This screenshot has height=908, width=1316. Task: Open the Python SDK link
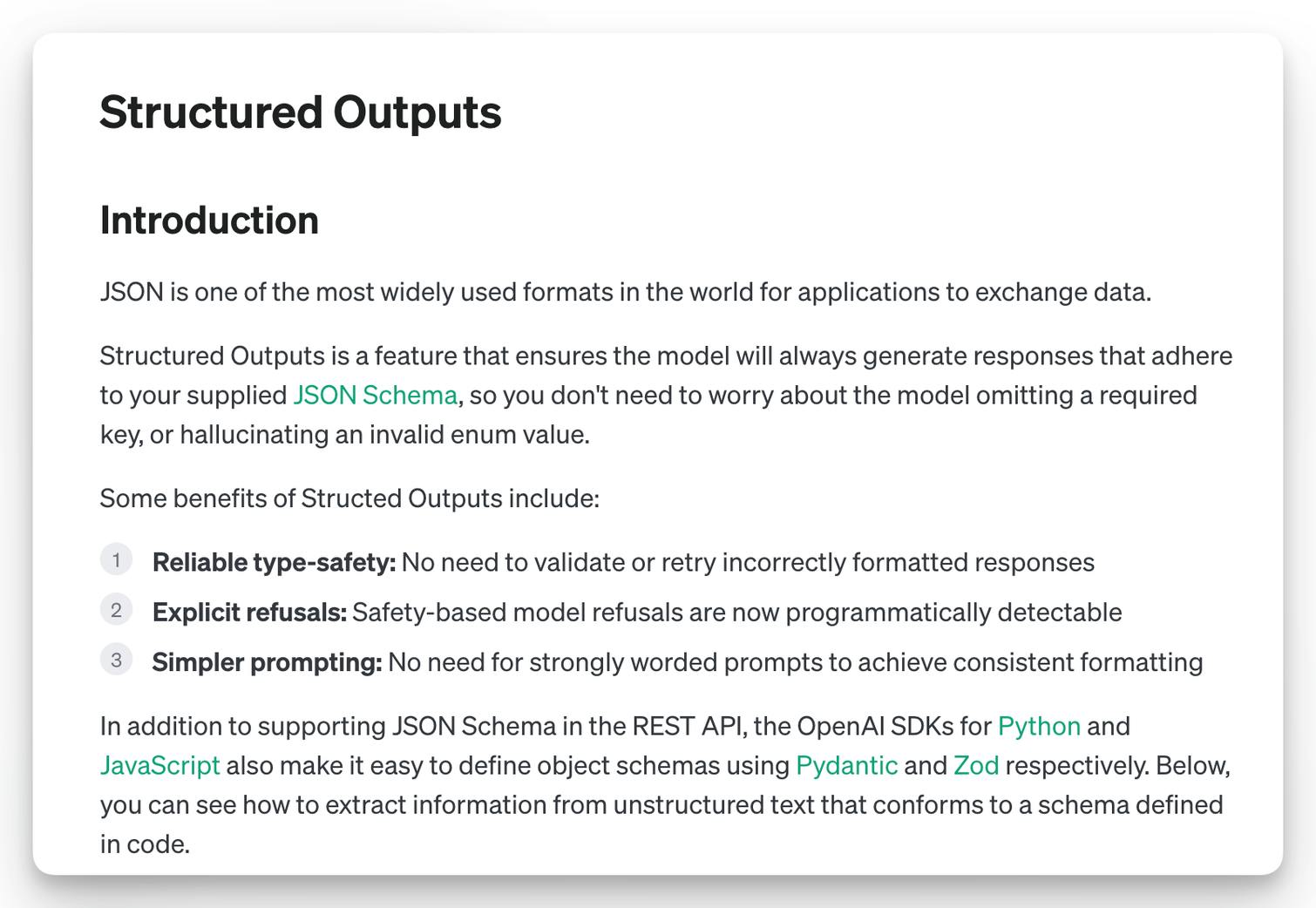(x=1039, y=726)
